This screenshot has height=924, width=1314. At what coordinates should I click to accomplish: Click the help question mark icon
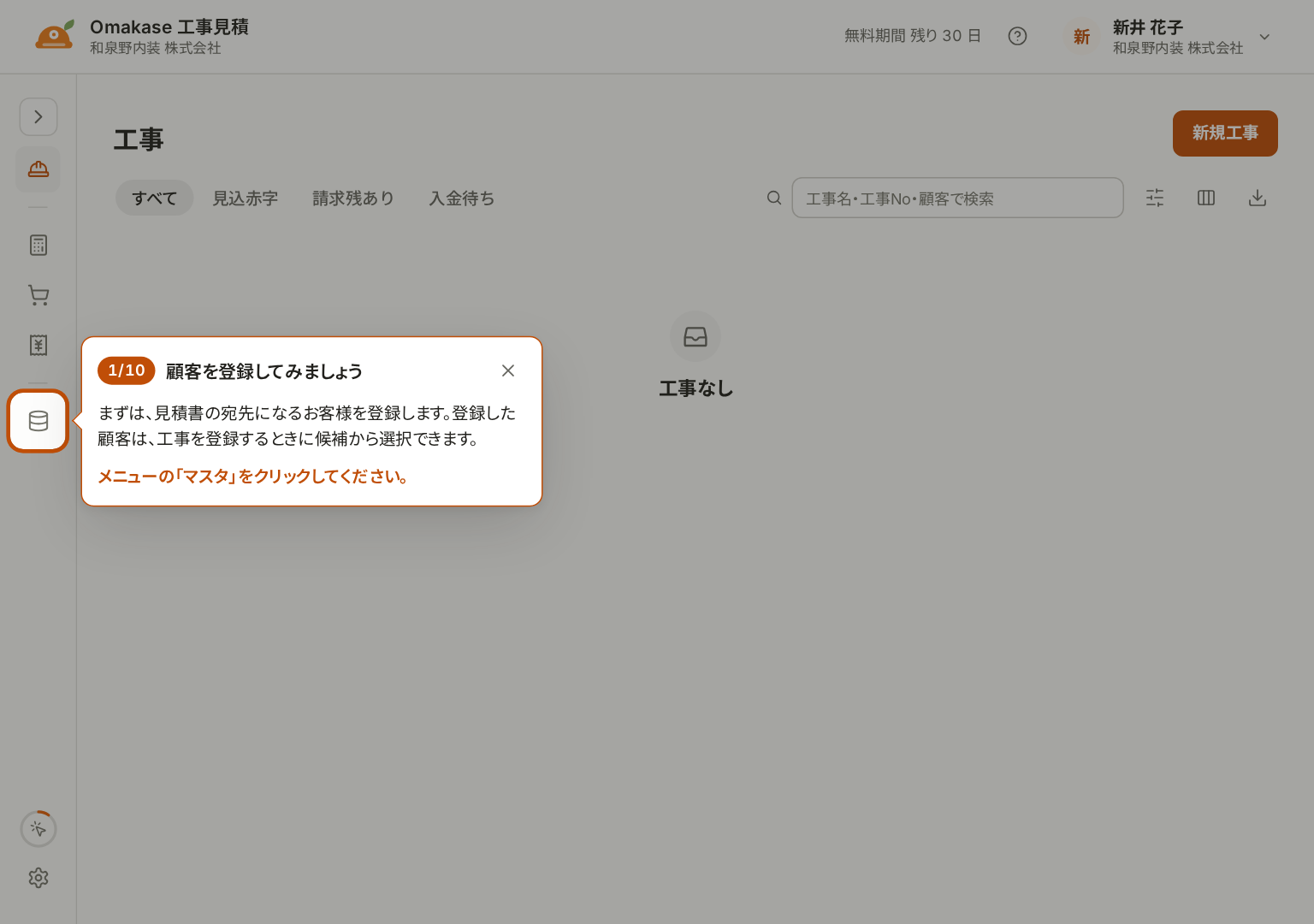pyautogui.click(x=1017, y=36)
